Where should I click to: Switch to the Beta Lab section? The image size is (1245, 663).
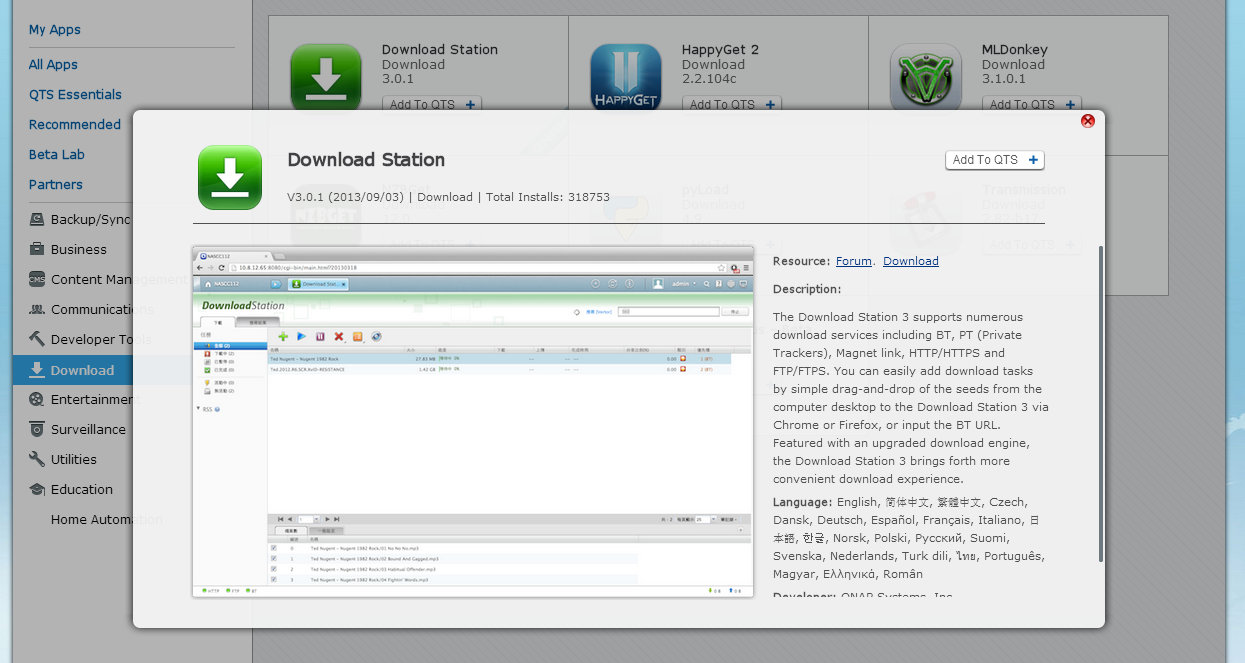point(57,155)
